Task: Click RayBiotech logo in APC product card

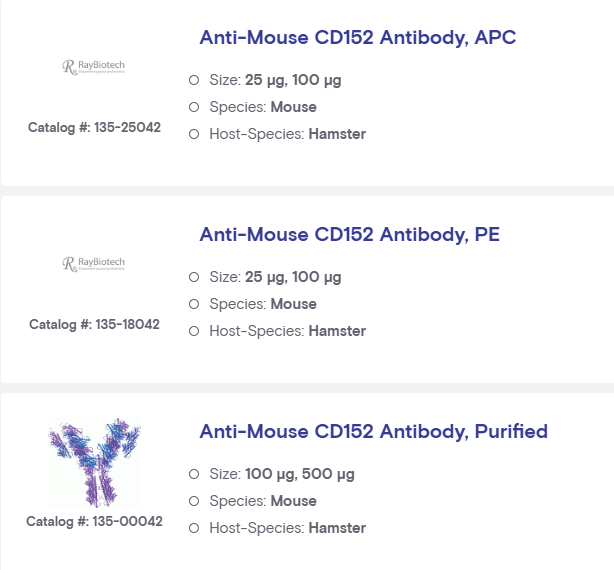Action: pos(94,67)
